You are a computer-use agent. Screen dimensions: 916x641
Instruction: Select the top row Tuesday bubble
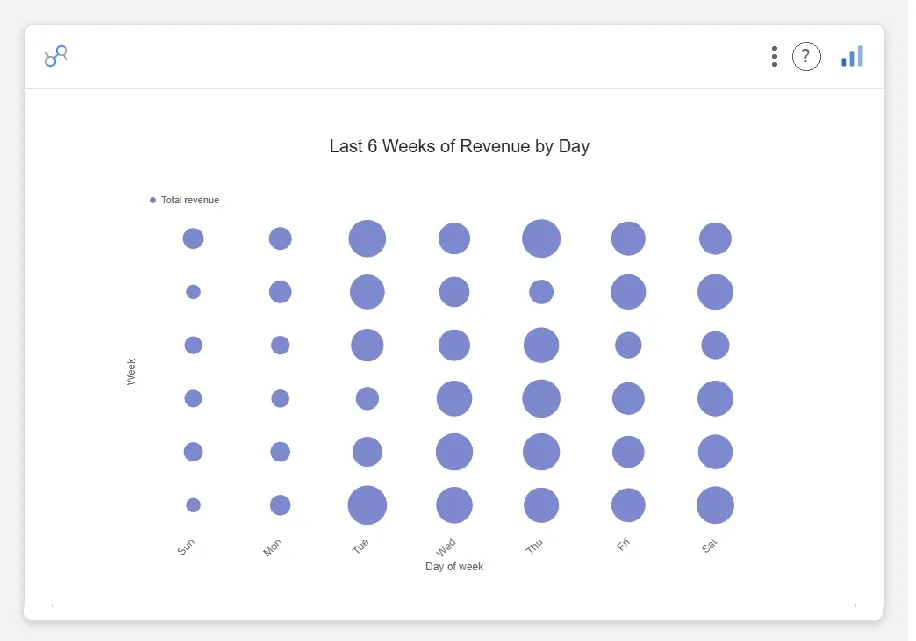tap(367, 238)
